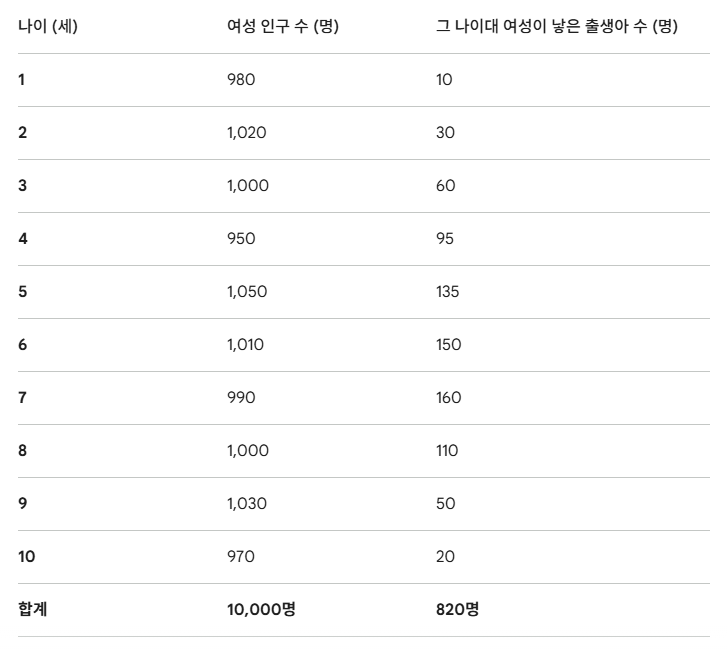Screen dimensions: 727x650
Task: Select population value 980
Action: [x=241, y=80]
